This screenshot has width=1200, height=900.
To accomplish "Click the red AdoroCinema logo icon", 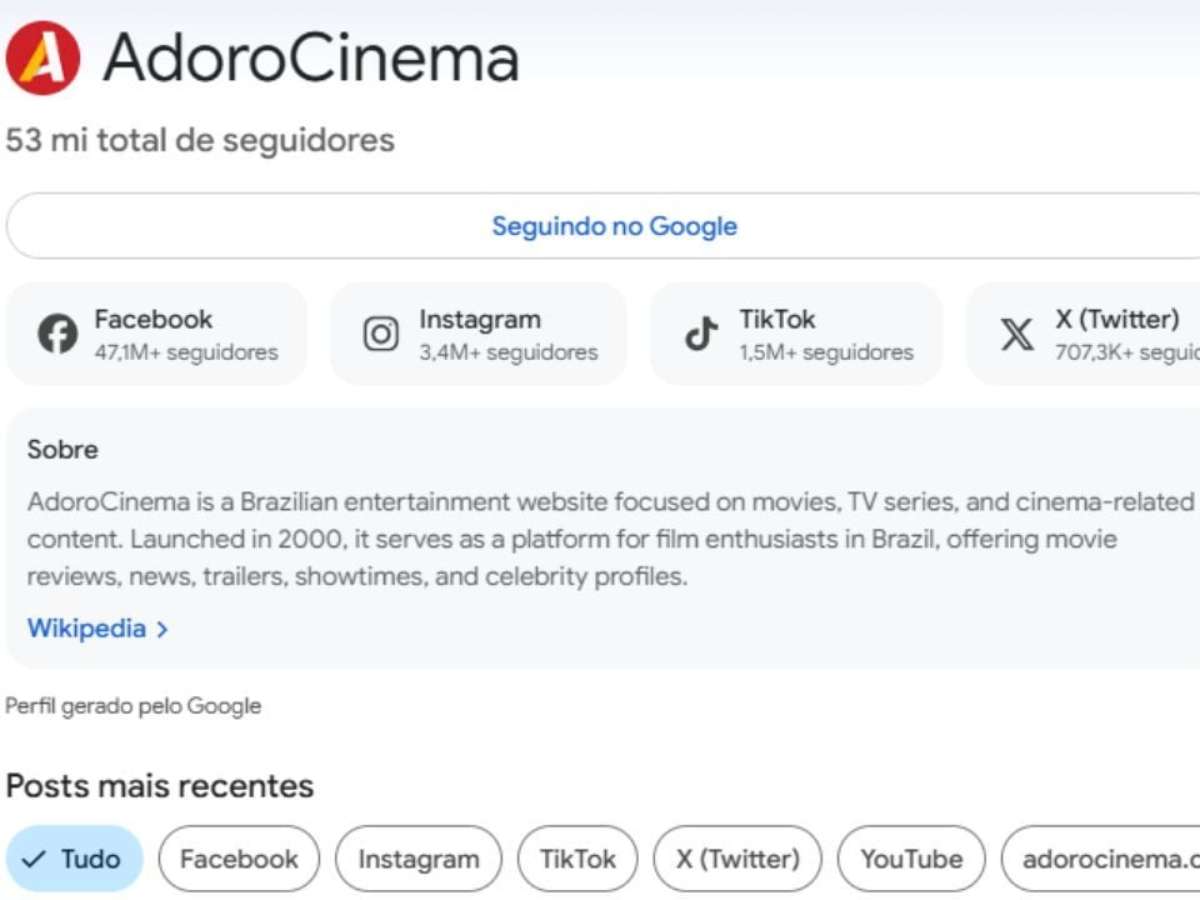I will [42, 58].
